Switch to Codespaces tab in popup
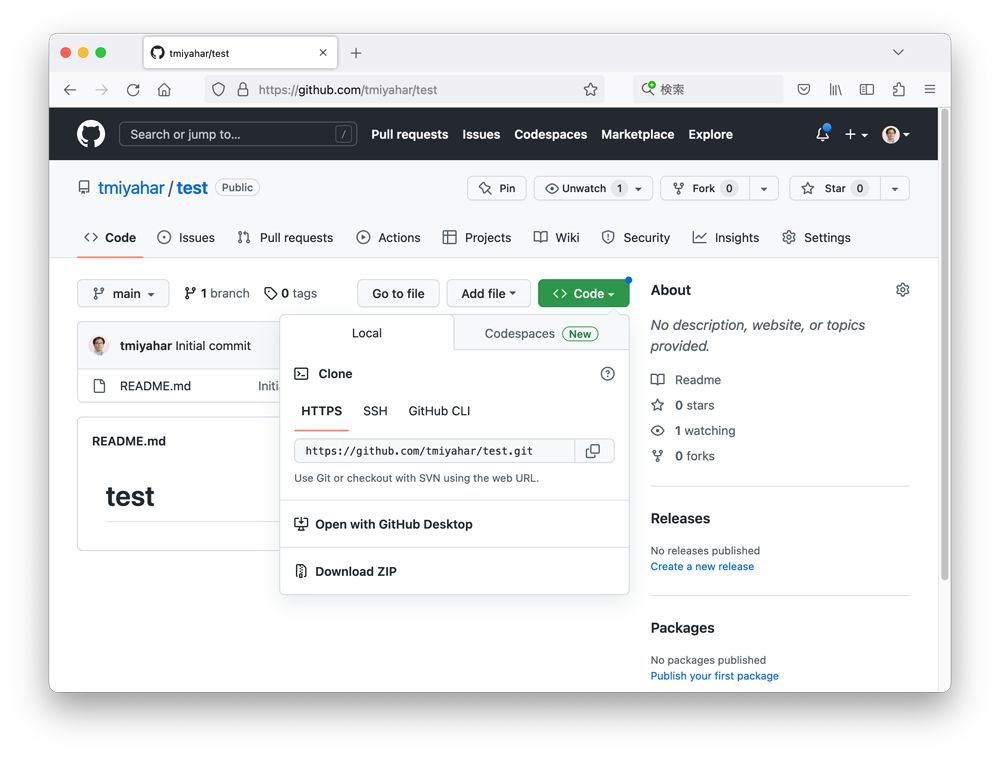The image size is (1000, 757). click(541, 334)
